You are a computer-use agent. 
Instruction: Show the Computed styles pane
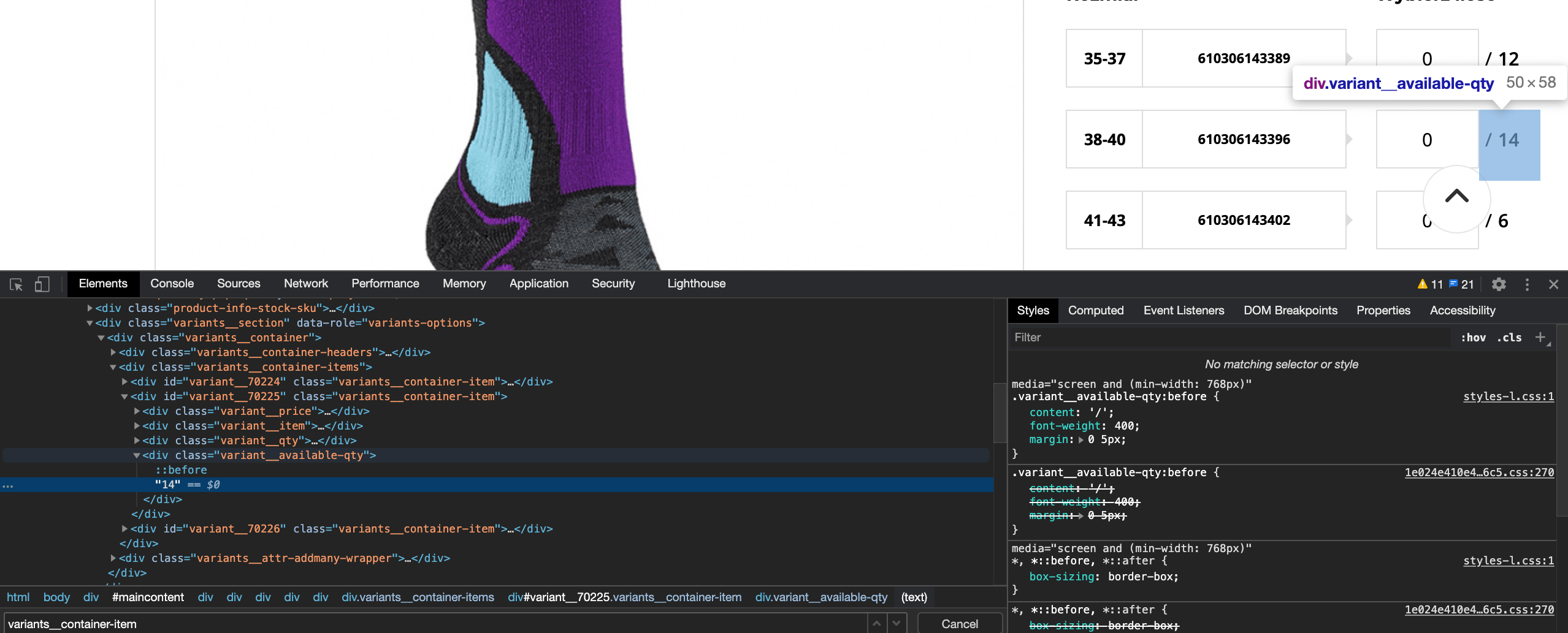(1096, 311)
